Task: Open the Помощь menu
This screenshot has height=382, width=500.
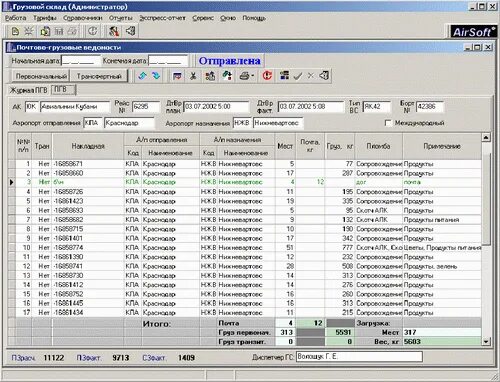Action: tap(254, 18)
